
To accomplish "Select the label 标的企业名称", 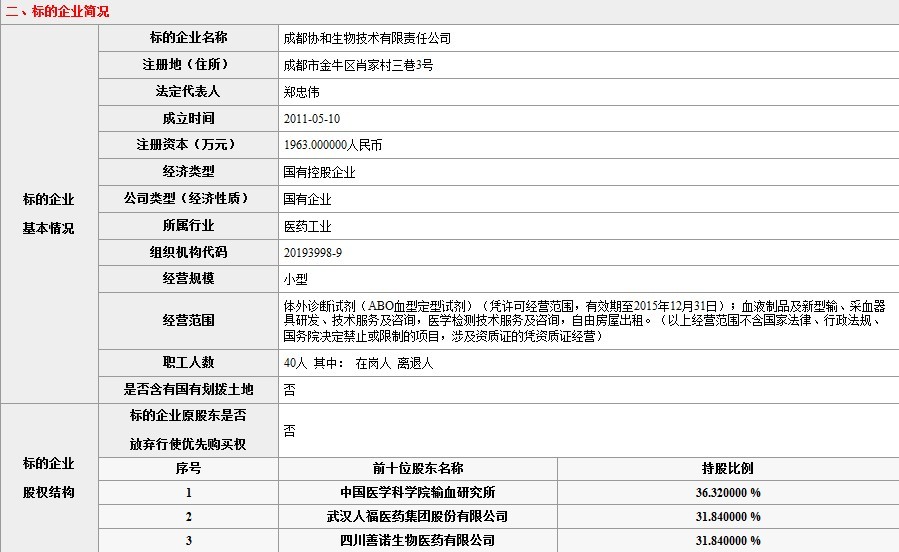I will tap(188, 37).
